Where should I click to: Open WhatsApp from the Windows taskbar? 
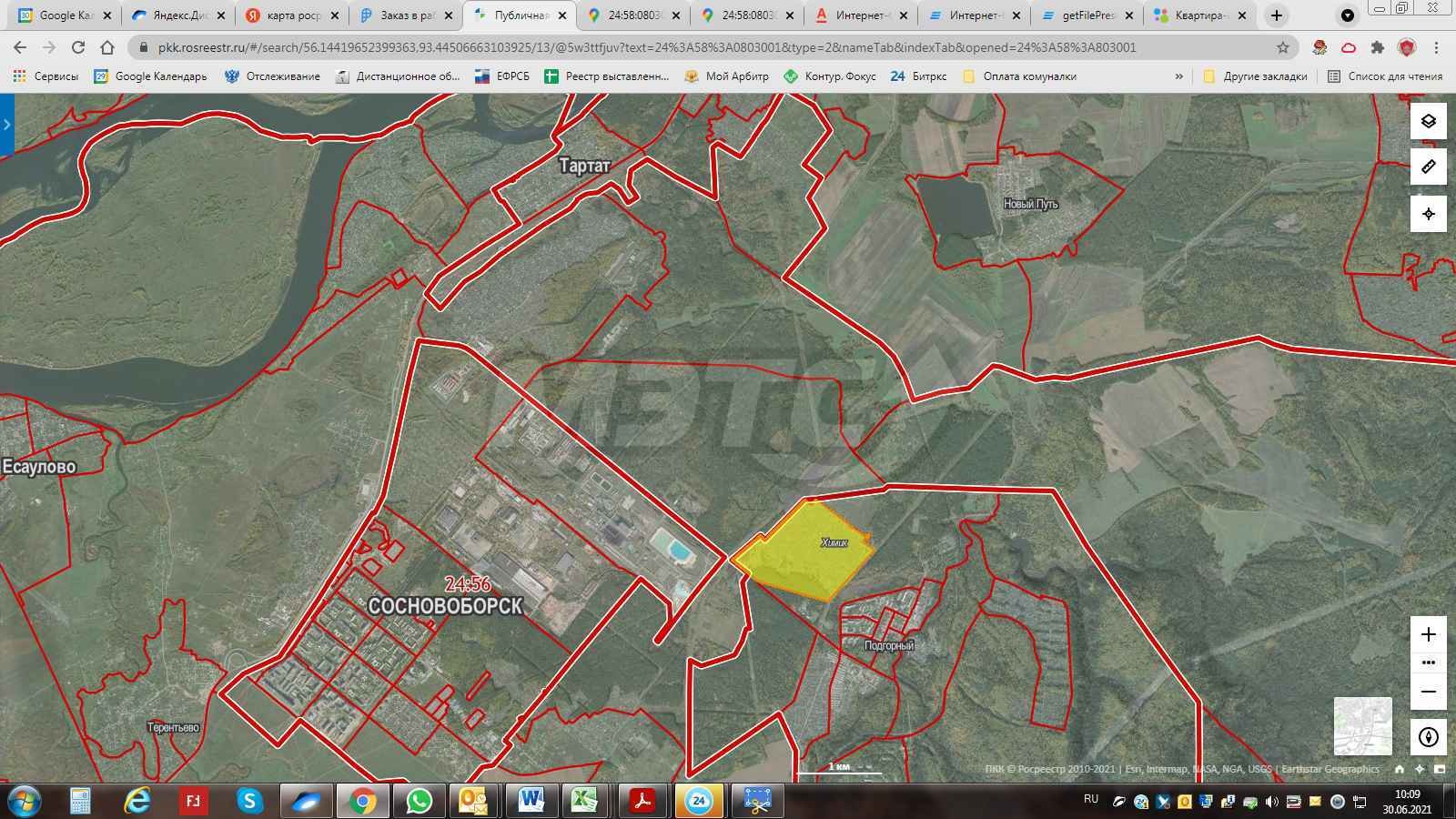pos(419,801)
